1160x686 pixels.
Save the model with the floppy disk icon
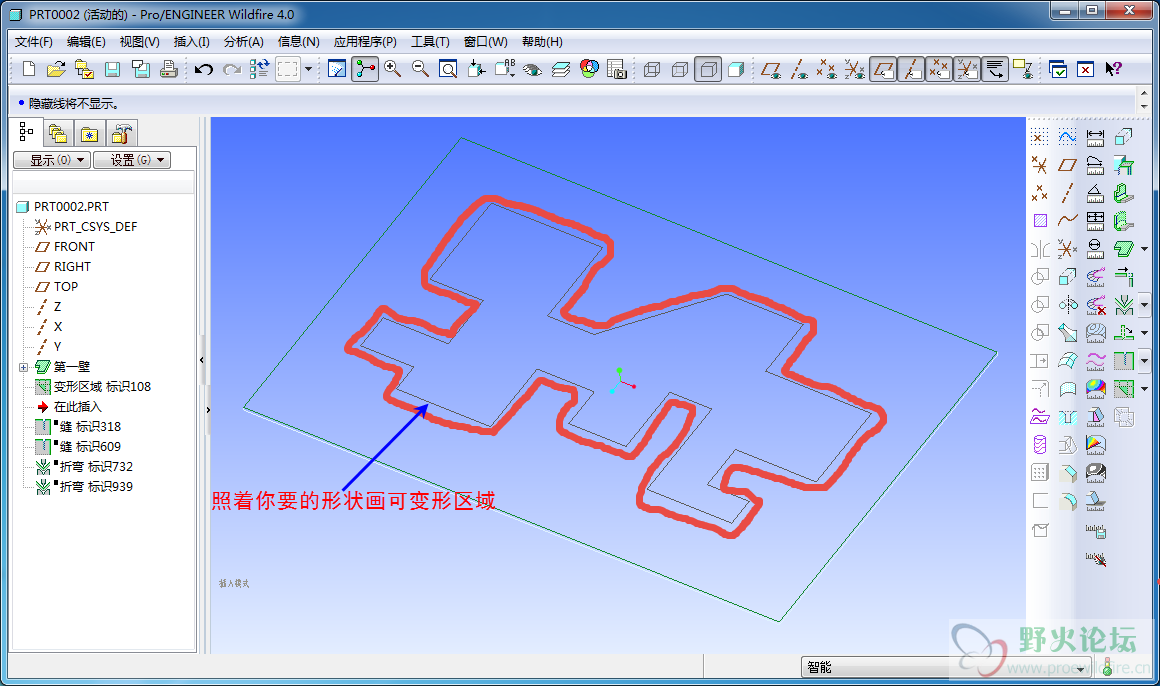[112, 70]
